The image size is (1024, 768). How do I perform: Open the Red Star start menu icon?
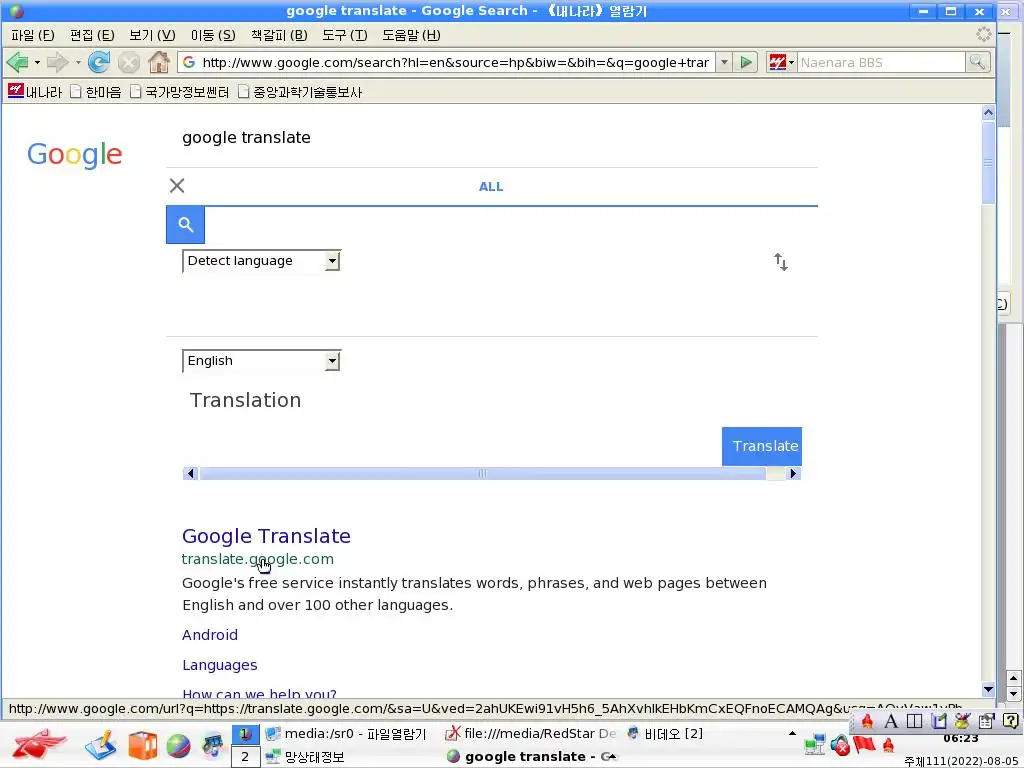(37, 744)
